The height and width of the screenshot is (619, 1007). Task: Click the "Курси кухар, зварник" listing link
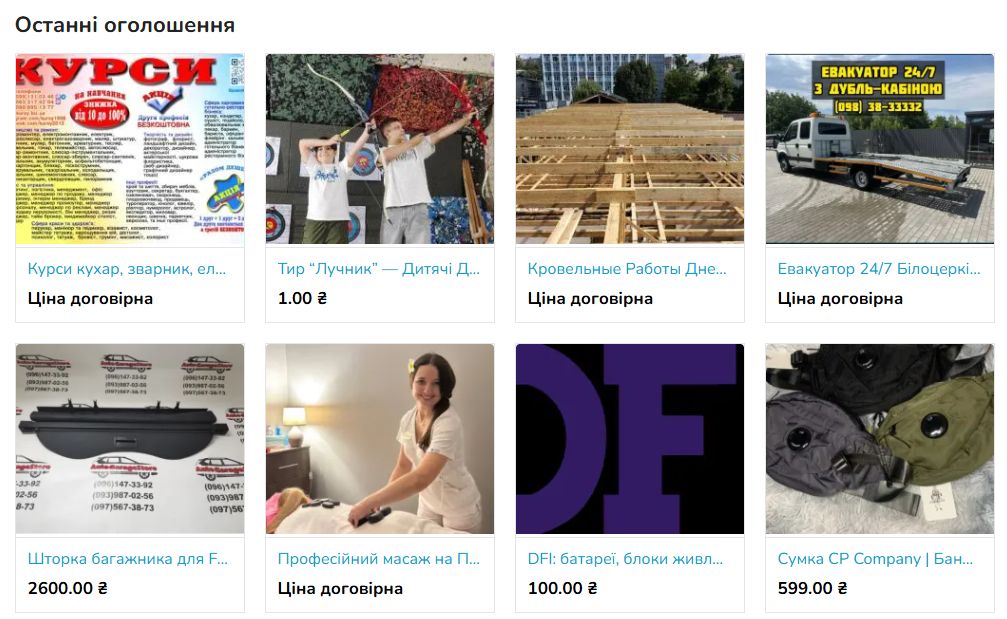coord(127,269)
